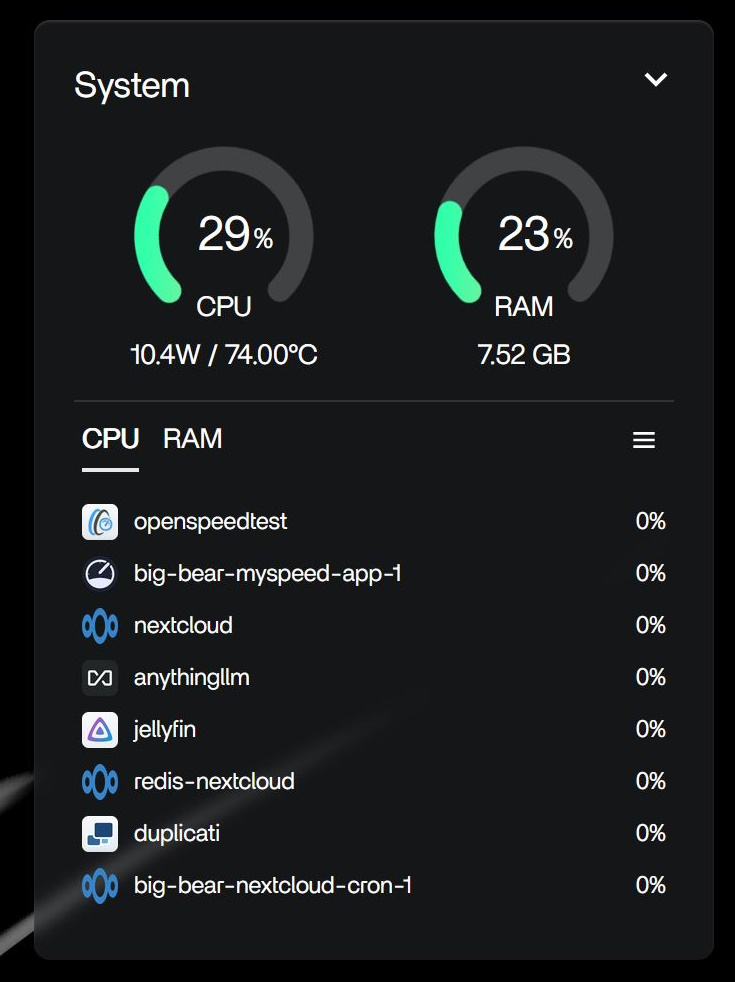Click the nextcloud app icon
Viewport: 735px width, 982px height.
click(x=100, y=626)
